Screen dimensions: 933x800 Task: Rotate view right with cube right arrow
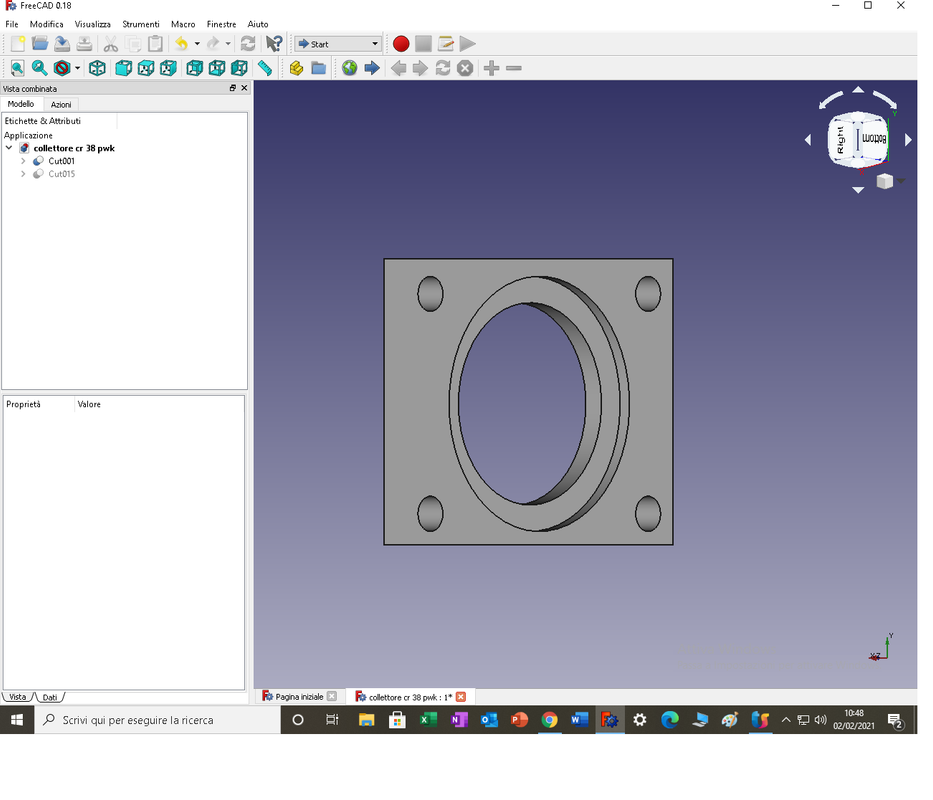pos(908,140)
